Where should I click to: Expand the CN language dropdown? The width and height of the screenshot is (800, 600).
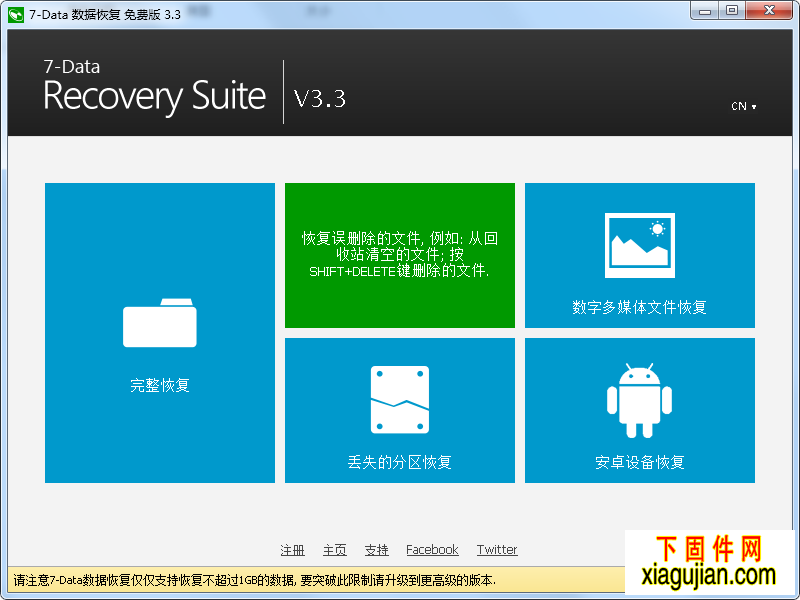pos(743,106)
